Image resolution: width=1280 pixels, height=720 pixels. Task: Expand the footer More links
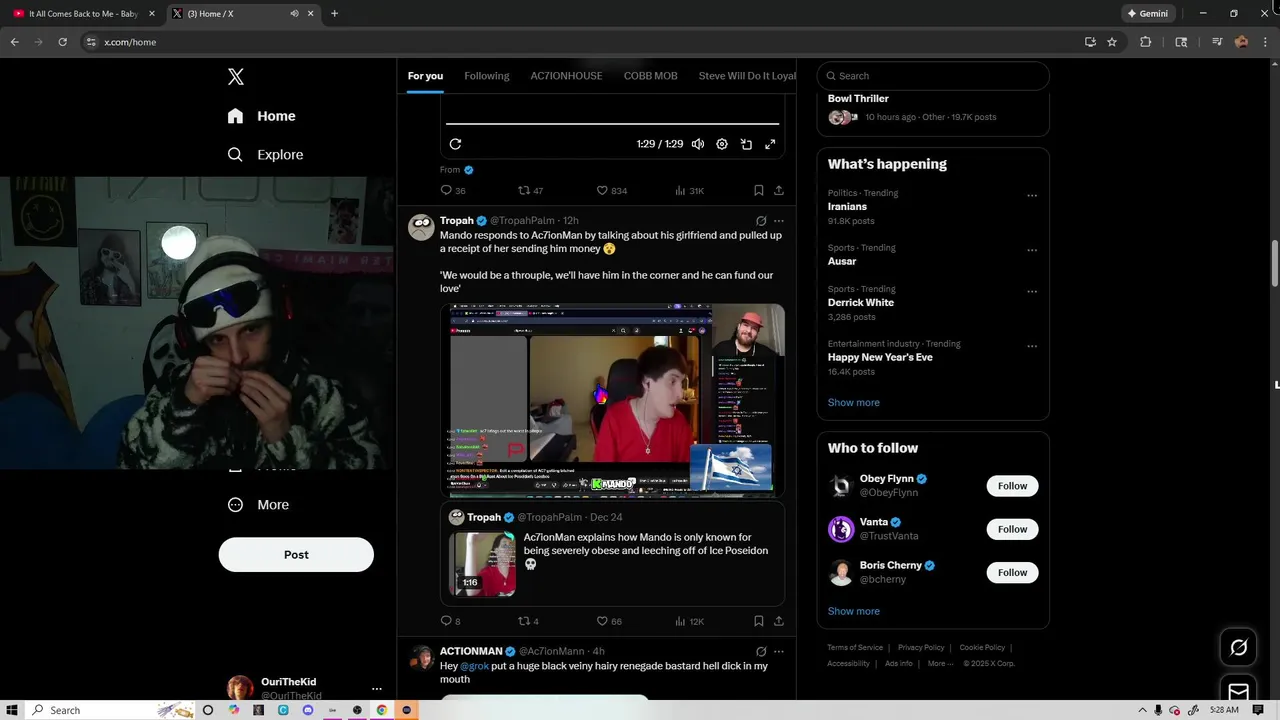[x=938, y=663]
